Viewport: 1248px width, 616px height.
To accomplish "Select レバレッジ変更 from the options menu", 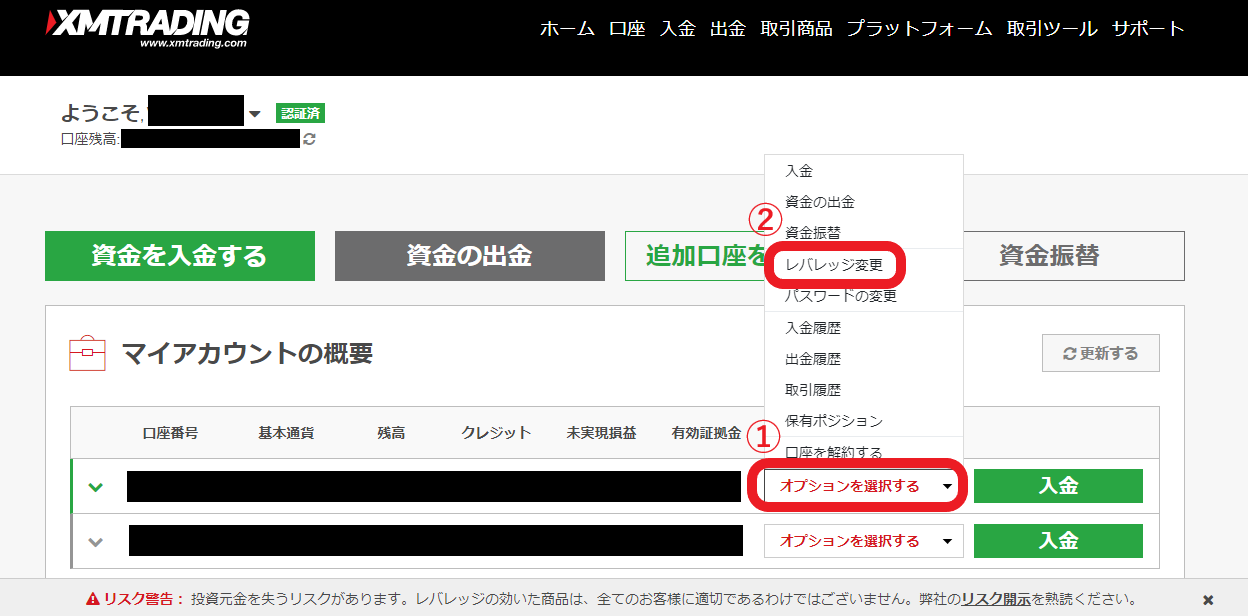I will click(833, 266).
